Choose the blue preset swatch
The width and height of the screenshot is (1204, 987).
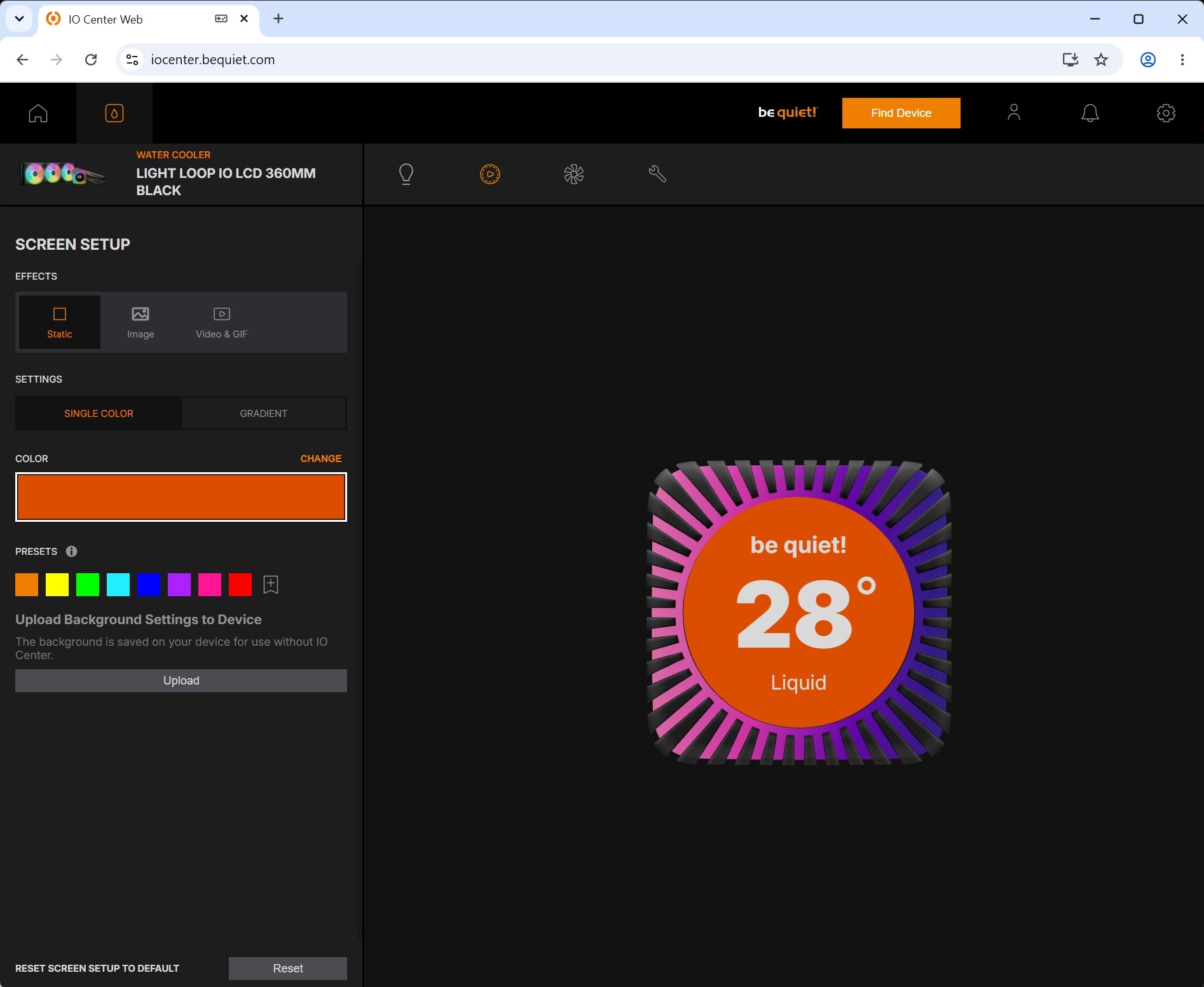[x=149, y=585]
